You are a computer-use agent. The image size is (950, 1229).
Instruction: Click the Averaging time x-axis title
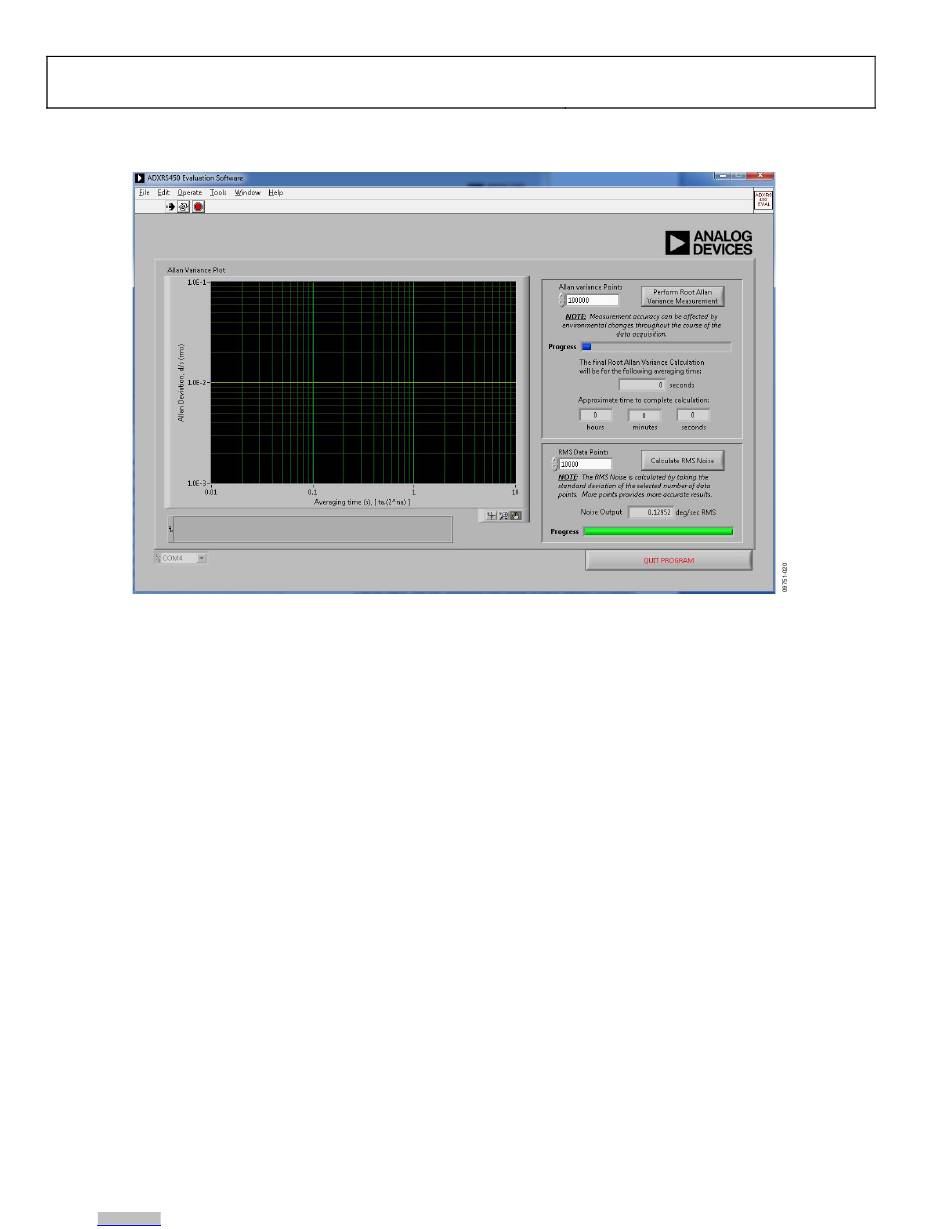(362, 501)
